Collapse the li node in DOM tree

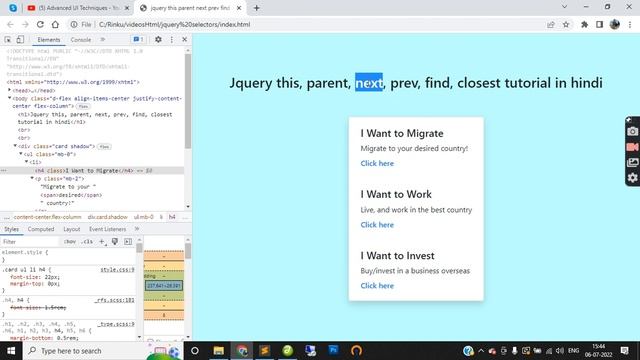[x=27, y=162]
